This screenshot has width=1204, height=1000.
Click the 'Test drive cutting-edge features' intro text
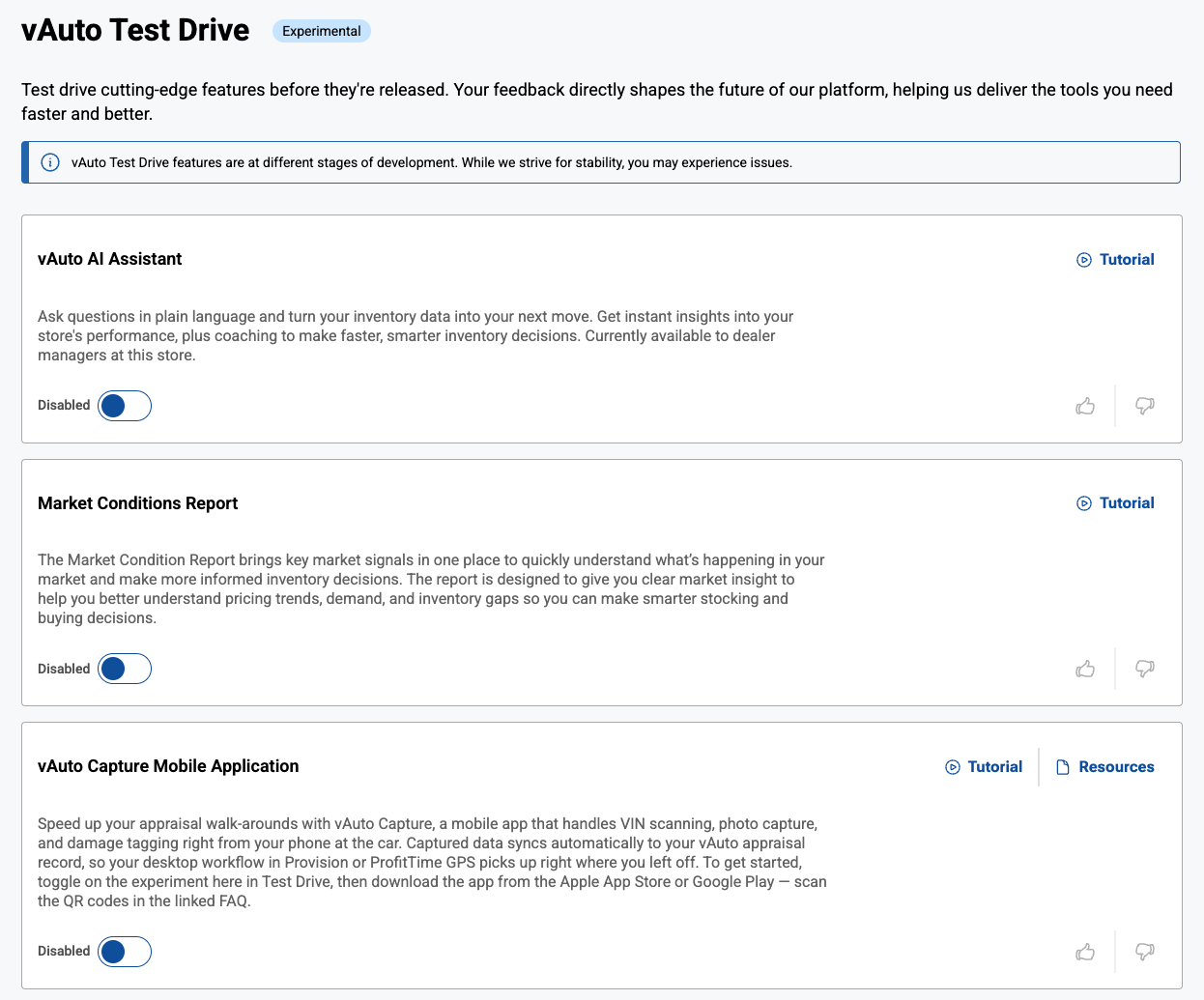597,101
